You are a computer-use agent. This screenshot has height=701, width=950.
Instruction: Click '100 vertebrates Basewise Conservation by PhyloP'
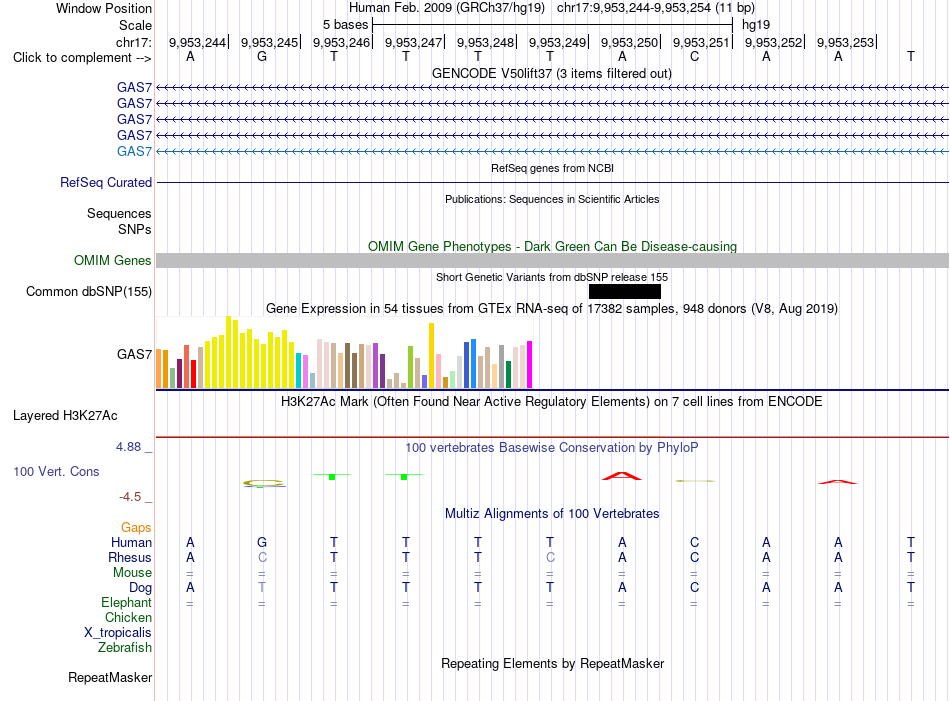[x=552, y=448]
